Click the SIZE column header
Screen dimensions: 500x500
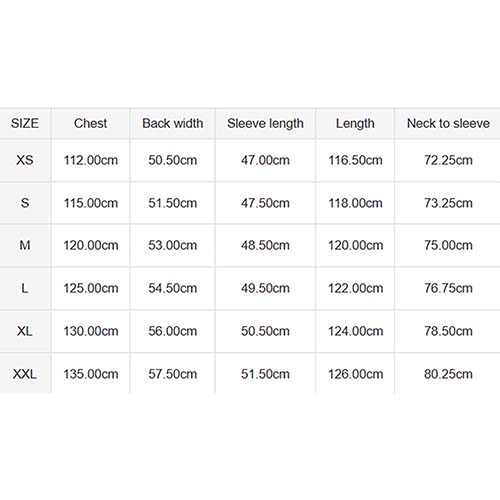(x=25, y=123)
